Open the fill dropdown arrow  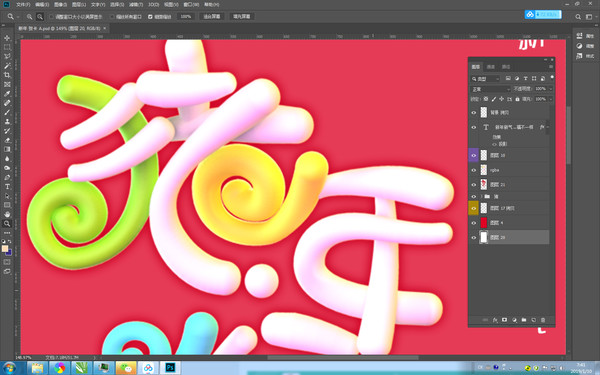551,99
